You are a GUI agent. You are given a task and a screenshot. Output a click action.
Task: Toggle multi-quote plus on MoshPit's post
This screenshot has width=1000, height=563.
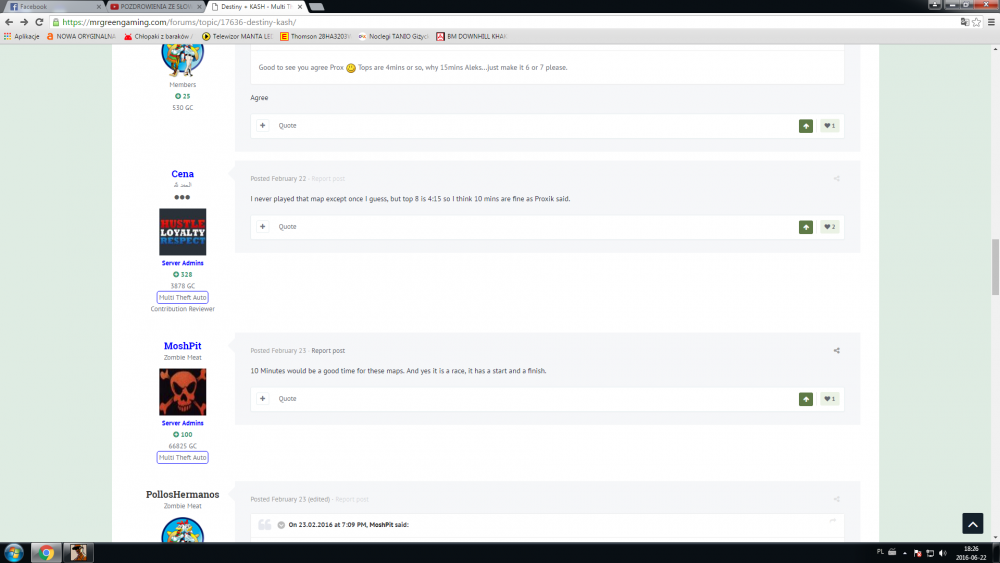click(263, 399)
